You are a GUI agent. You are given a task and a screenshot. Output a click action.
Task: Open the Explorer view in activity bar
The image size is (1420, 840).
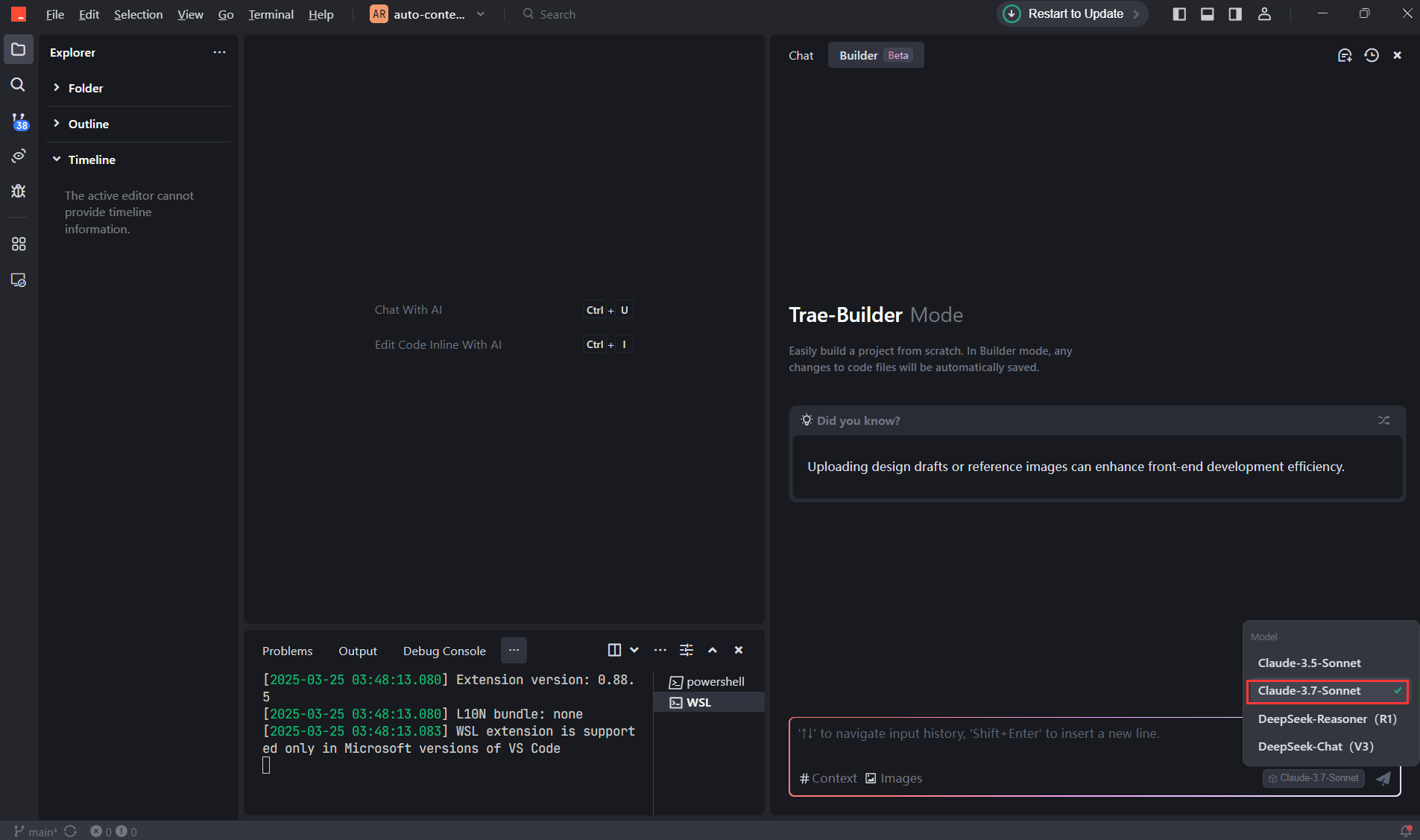(x=19, y=50)
